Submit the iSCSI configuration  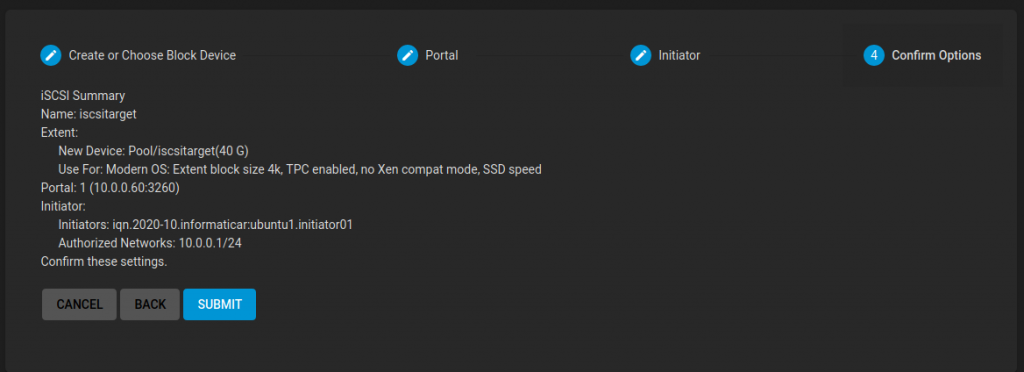219,304
